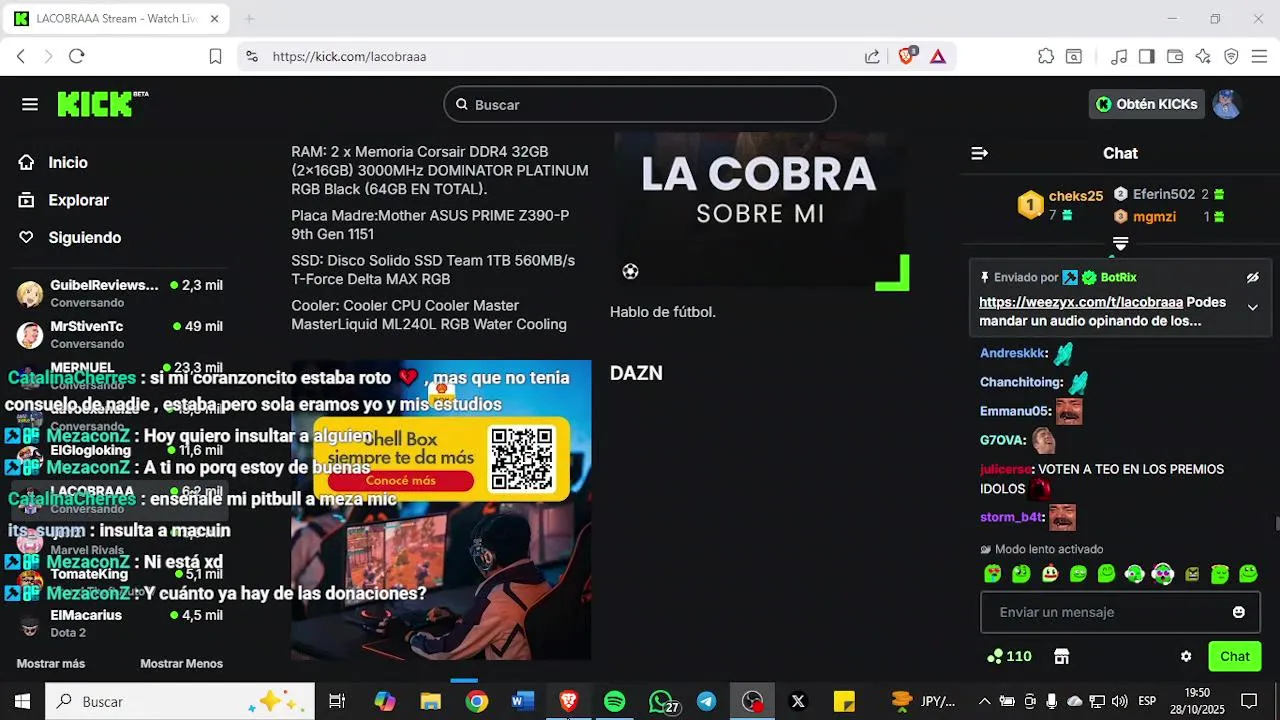Toggle browser sidebar panel

[x=1147, y=57]
